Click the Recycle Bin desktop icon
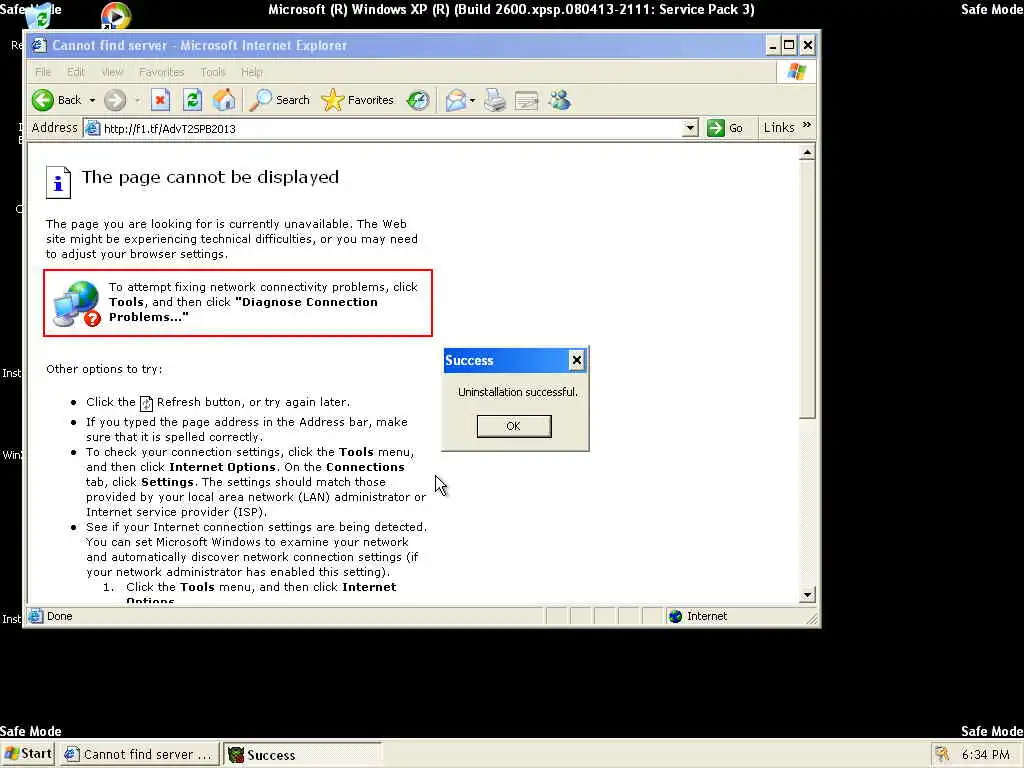Image resolution: width=1024 pixels, height=768 pixels. tap(39, 16)
